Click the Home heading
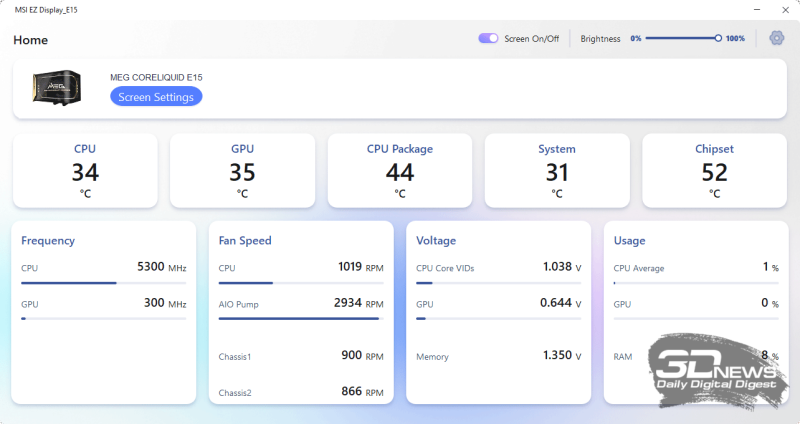The image size is (800, 424). pos(31,40)
